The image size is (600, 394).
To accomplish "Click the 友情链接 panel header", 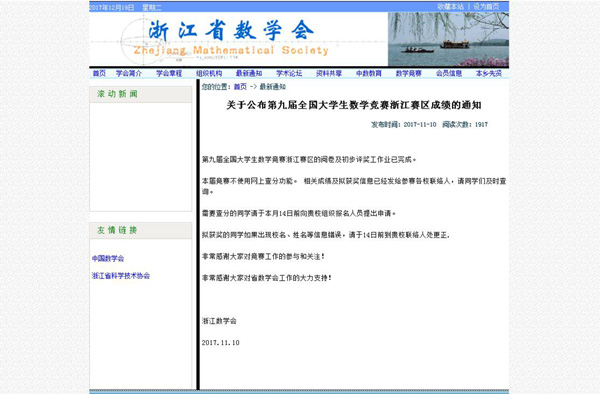I will pyautogui.click(x=140, y=230).
